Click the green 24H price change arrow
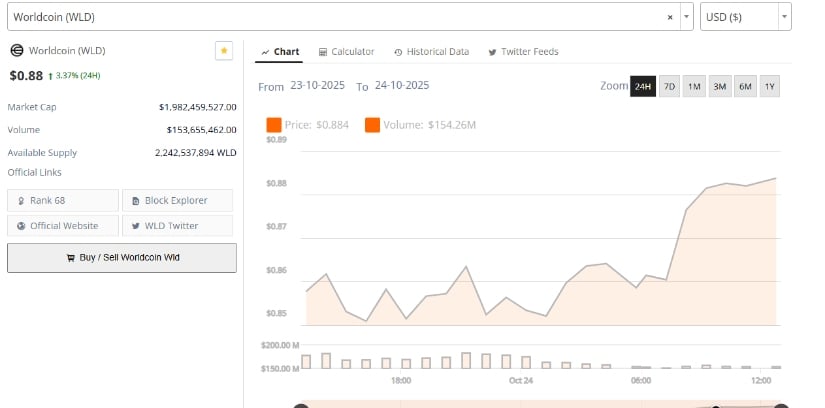This screenshot has height=408, width=825. coord(51,75)
